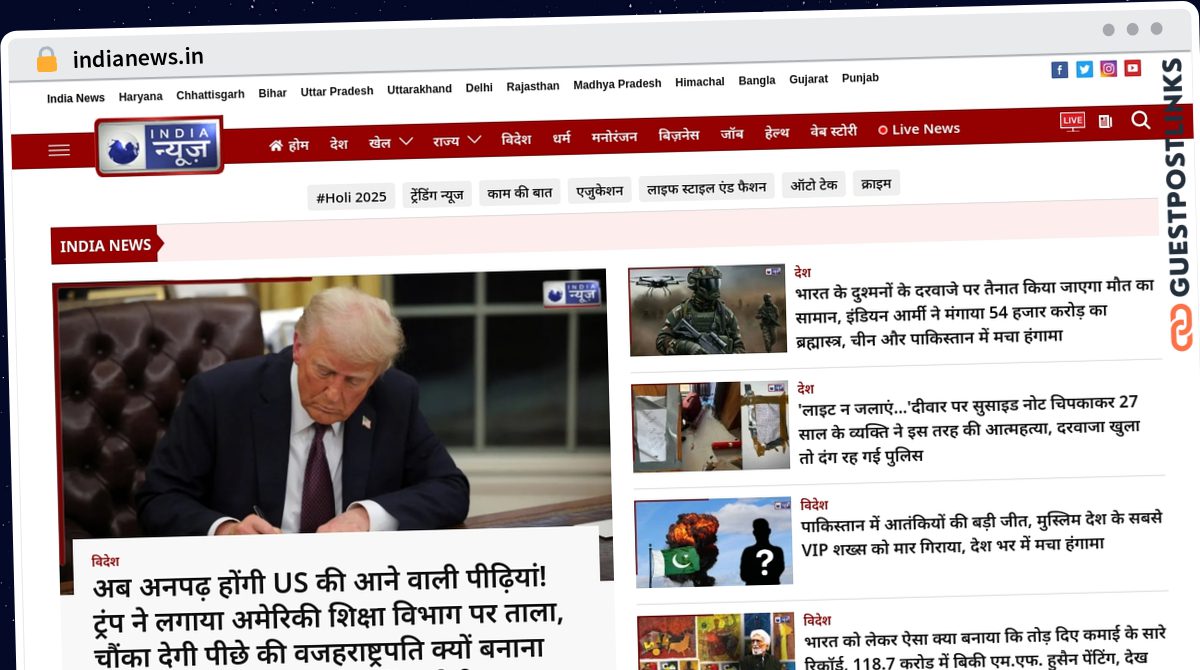Open Haryana regional link
This screenshot has width=1200, height=670.
(x=141, y=97)
